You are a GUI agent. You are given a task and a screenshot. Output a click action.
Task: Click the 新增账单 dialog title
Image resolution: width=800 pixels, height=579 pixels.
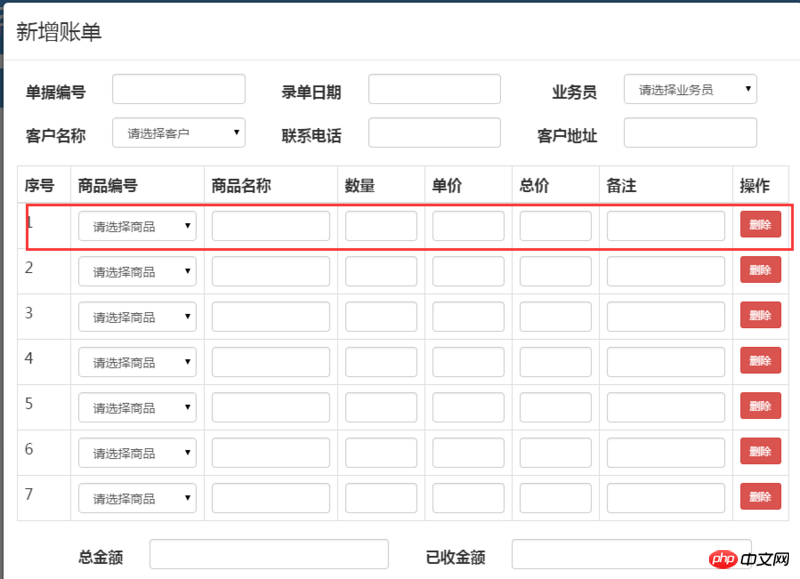[x=59, y=32]
